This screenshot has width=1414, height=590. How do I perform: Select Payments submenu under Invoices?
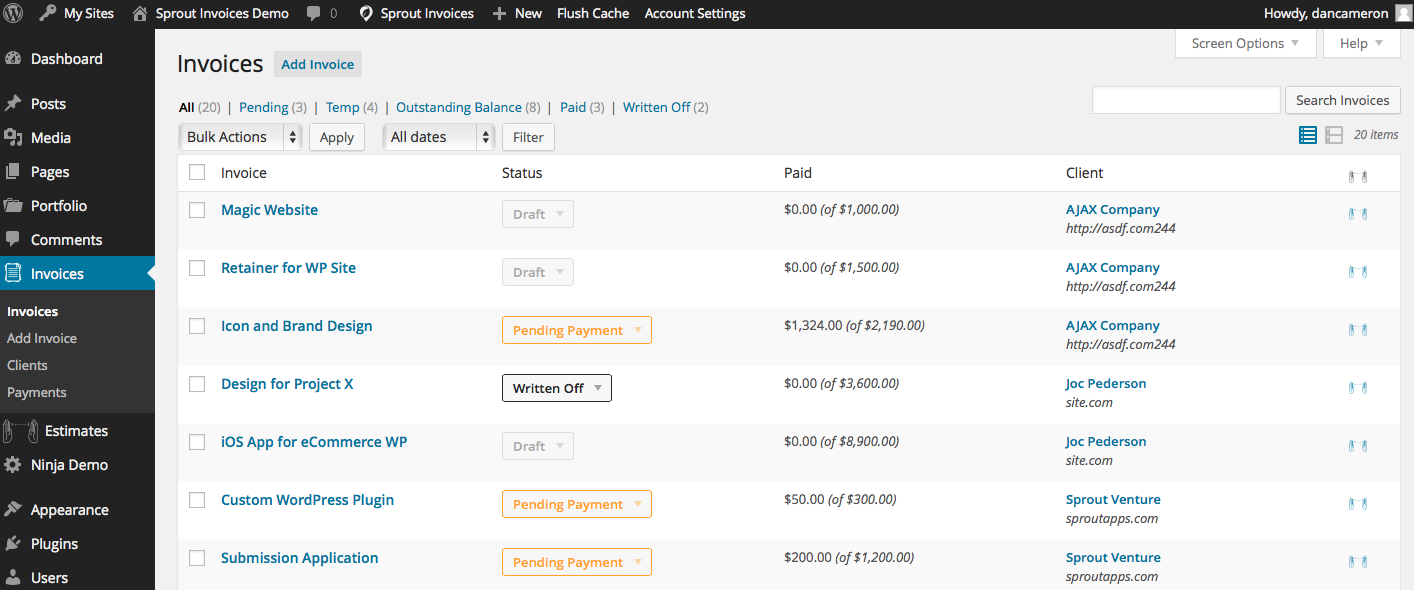click(x=37, y=392)
